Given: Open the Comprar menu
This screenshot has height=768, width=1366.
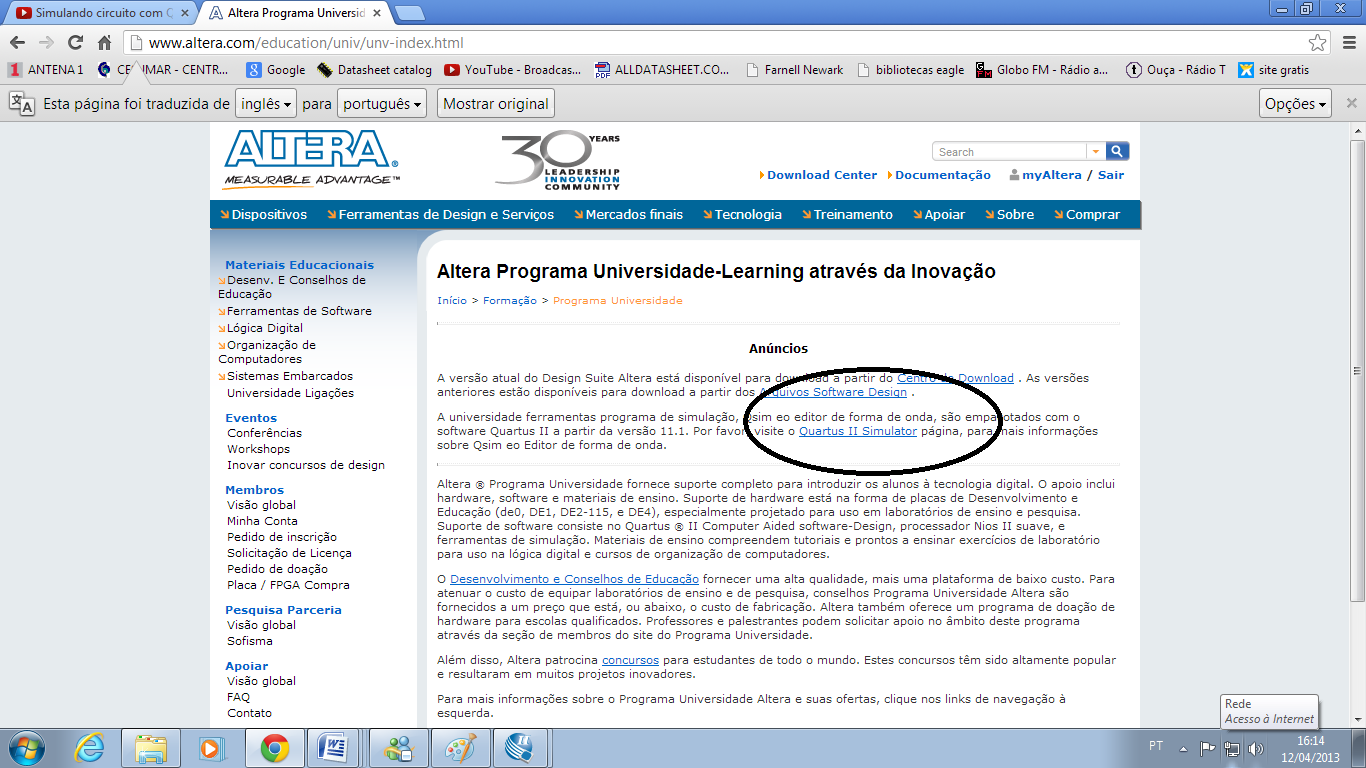Looking at the screenshot, I should tap(1087, 214).
